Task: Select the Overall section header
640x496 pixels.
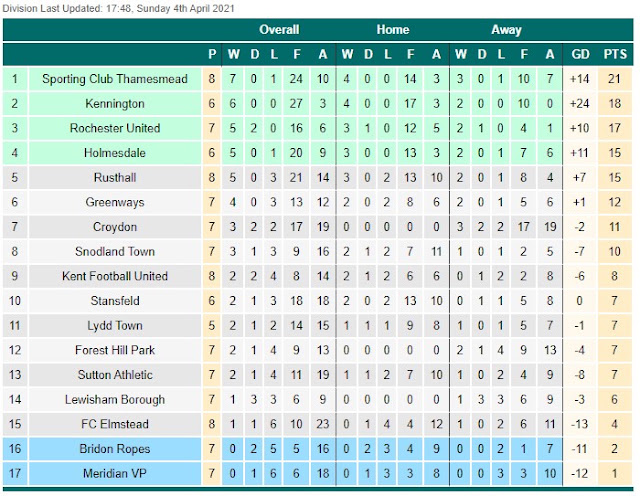Action: click(279, 29)
